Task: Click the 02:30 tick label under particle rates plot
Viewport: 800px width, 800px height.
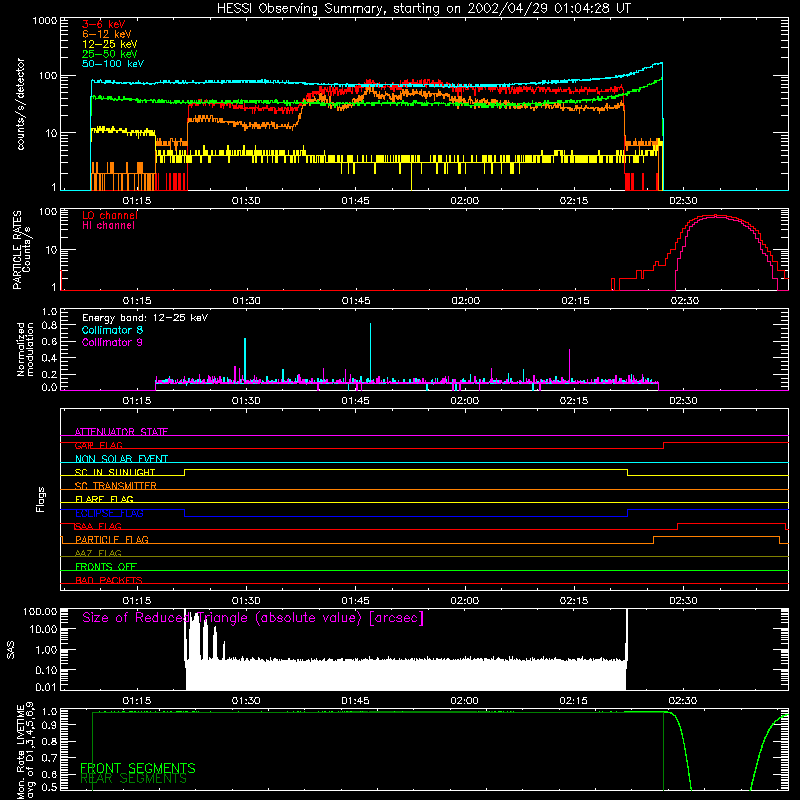Action: pyautogui.click(x=685, y=301)
